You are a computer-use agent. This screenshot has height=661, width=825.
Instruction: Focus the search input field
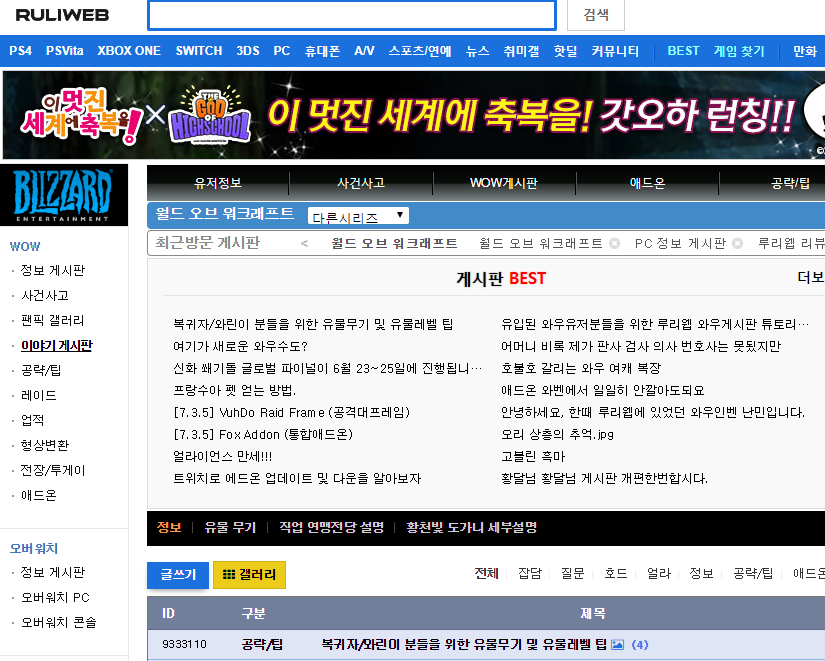pos(352,15)
